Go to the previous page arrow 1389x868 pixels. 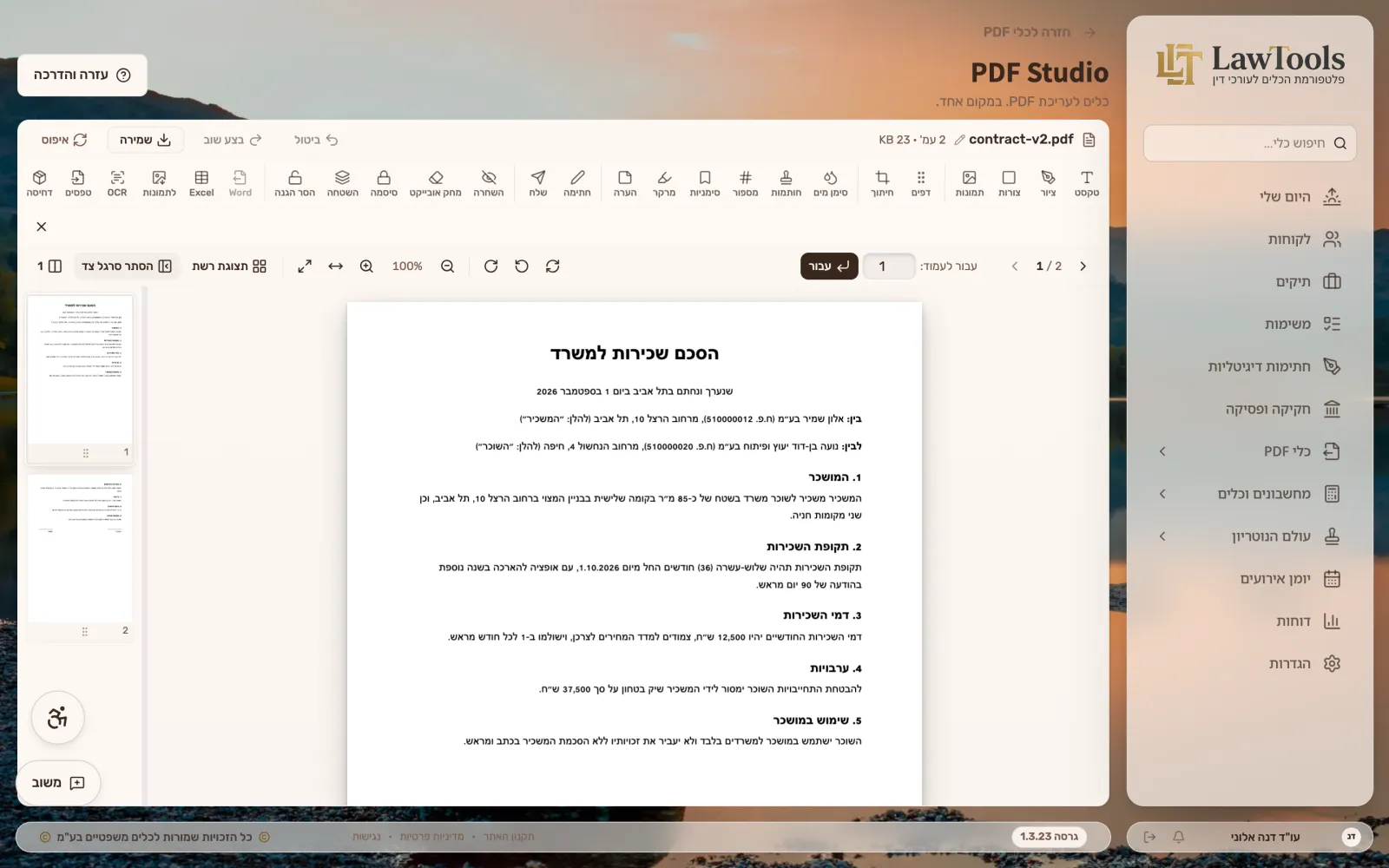1015,266
